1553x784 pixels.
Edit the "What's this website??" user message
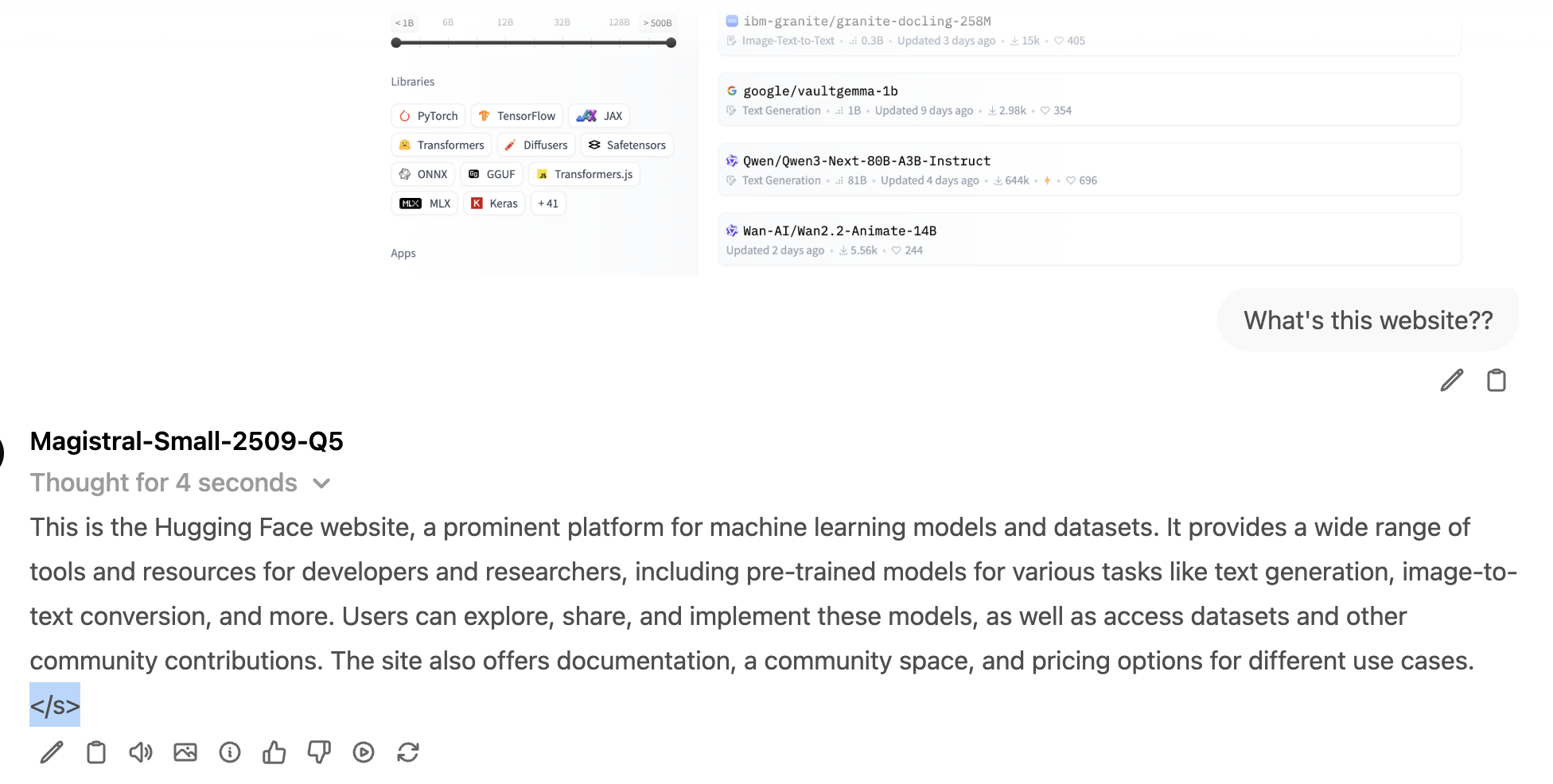click(x=1452, y=380)
